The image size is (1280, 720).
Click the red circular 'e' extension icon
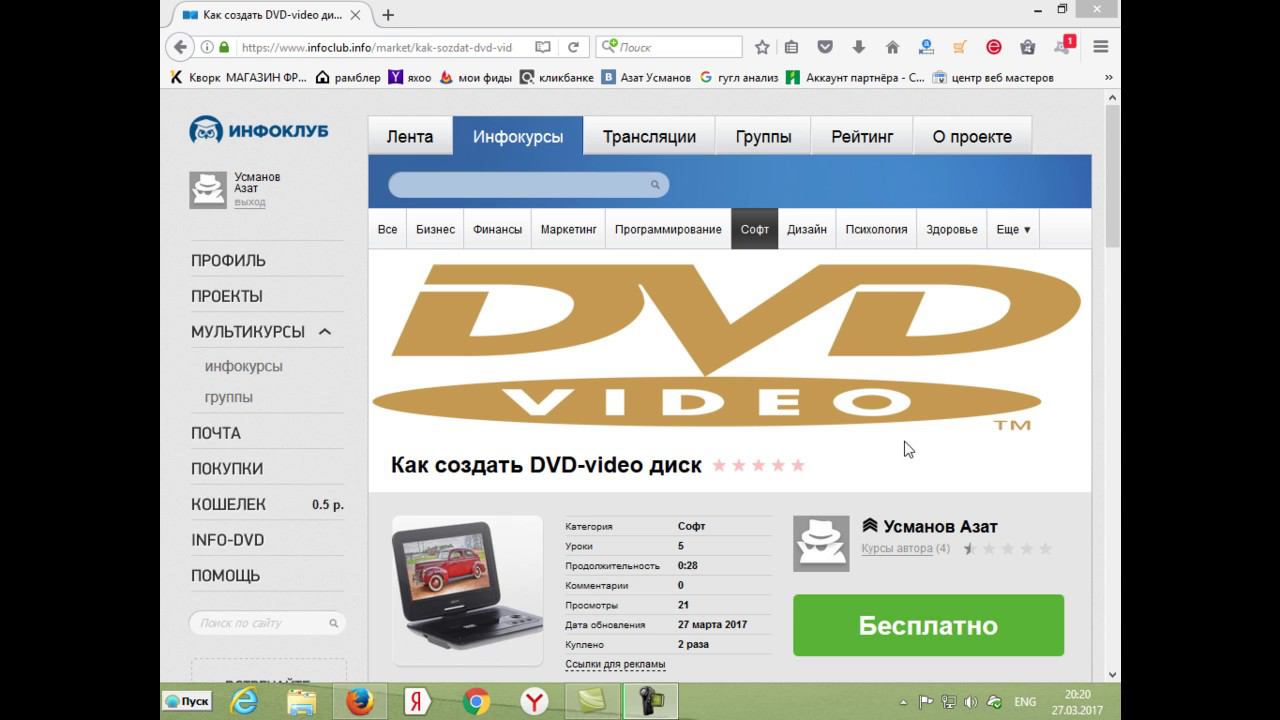coord(994,47)
